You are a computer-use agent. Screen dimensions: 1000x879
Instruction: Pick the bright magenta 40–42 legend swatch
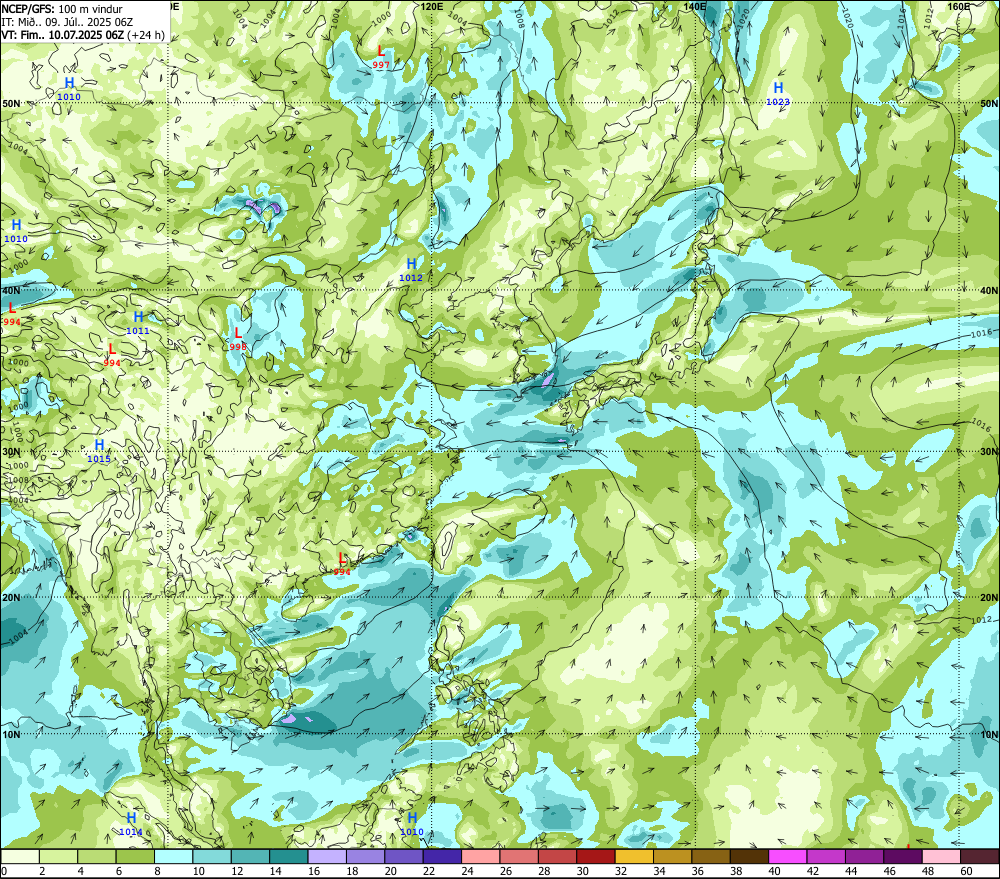(x=788, y=856)
